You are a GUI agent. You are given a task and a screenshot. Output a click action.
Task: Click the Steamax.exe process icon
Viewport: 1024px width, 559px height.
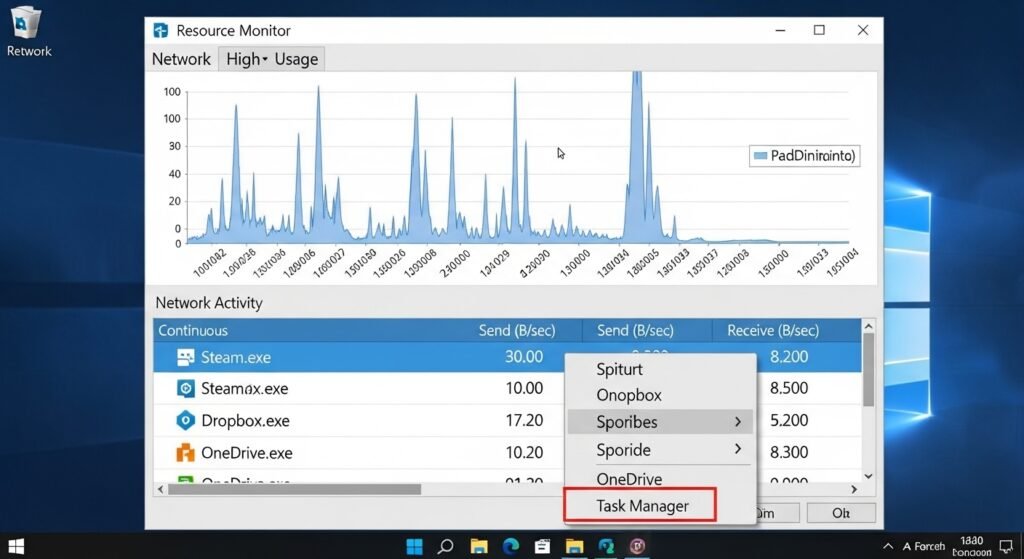pos(185,389)
